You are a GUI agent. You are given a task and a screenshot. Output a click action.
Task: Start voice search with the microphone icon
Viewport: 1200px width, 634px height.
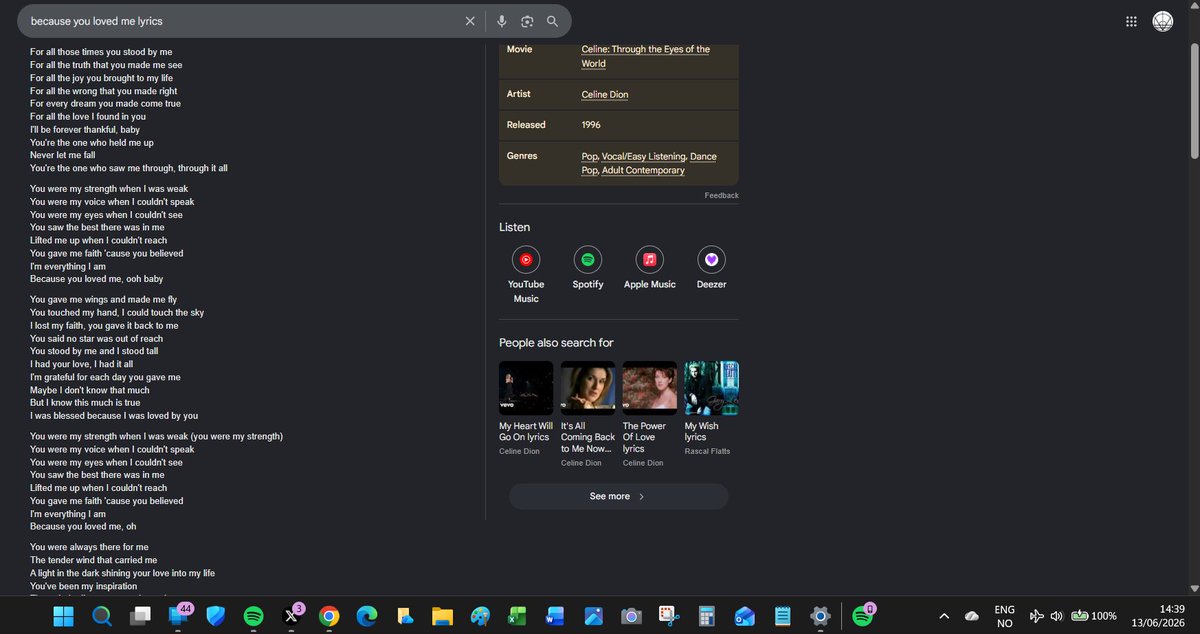[502, 21]
